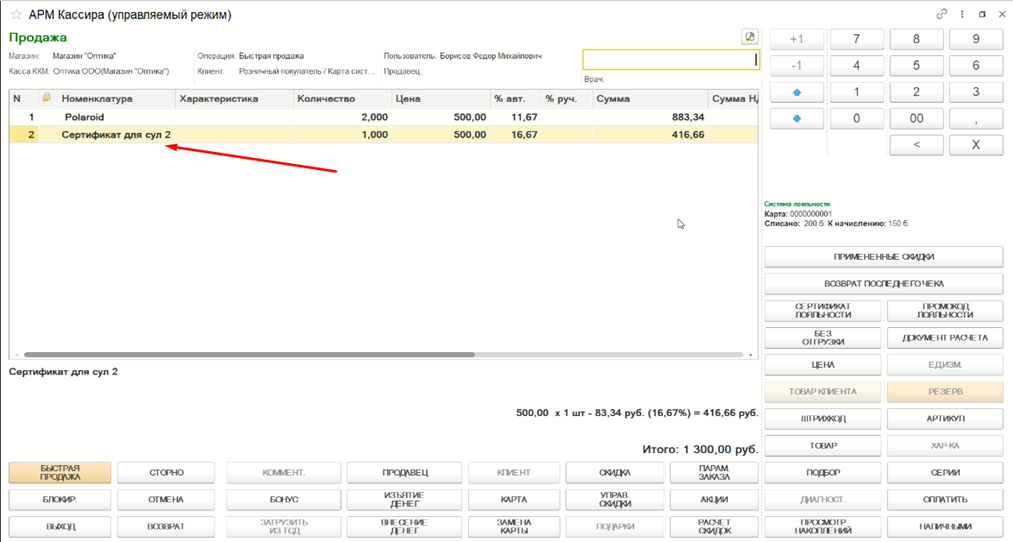Click the green icon above the numeric keypad
Viewport: 1013px width, 542px height.
coord(749,37)
